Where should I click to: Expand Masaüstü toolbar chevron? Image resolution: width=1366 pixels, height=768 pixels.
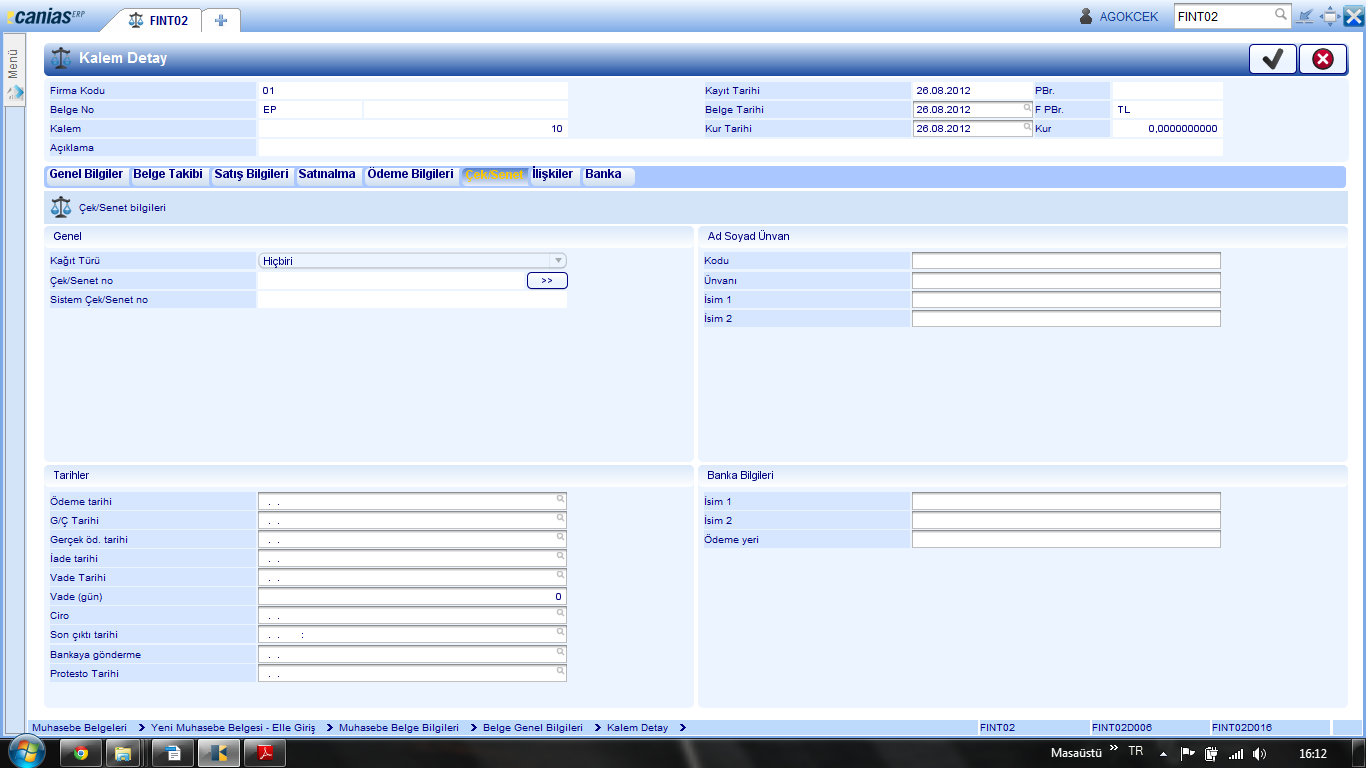(x=1114, y=749)
